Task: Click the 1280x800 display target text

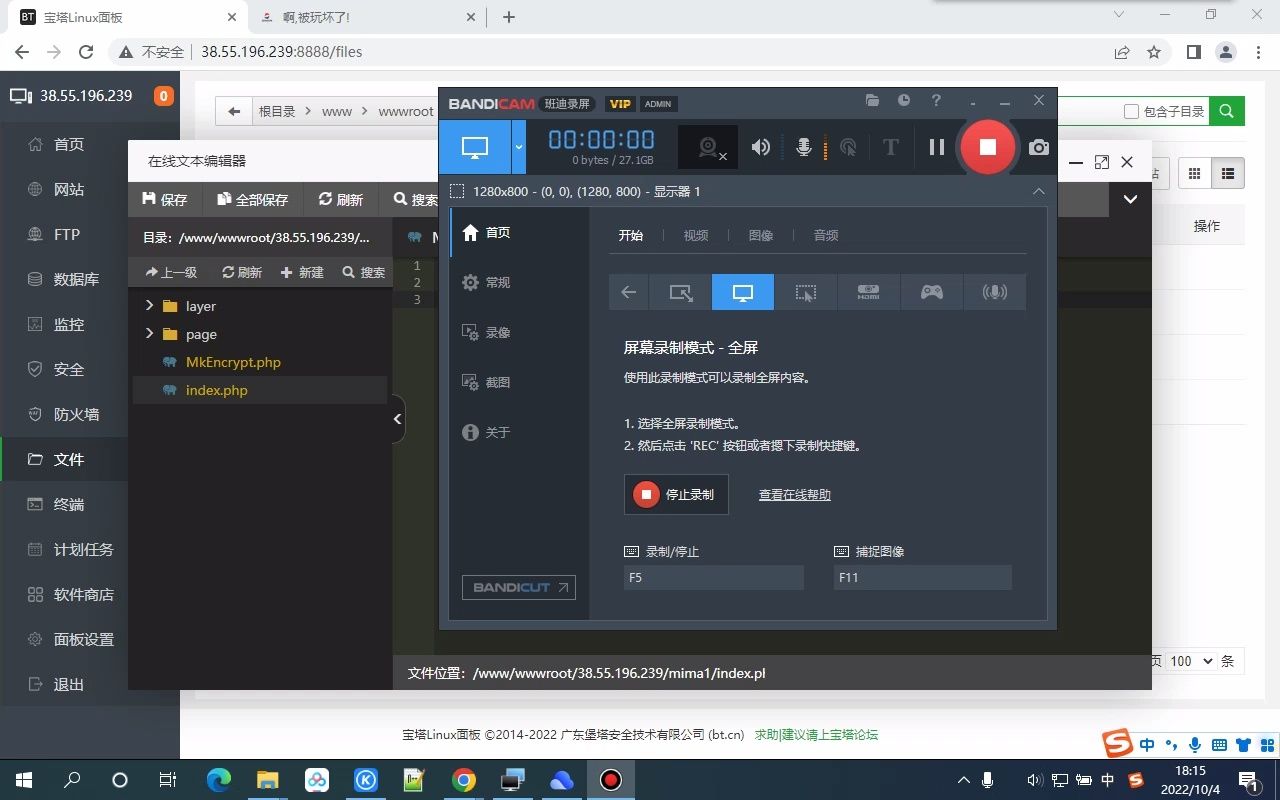Action: [x=588, y=191]
